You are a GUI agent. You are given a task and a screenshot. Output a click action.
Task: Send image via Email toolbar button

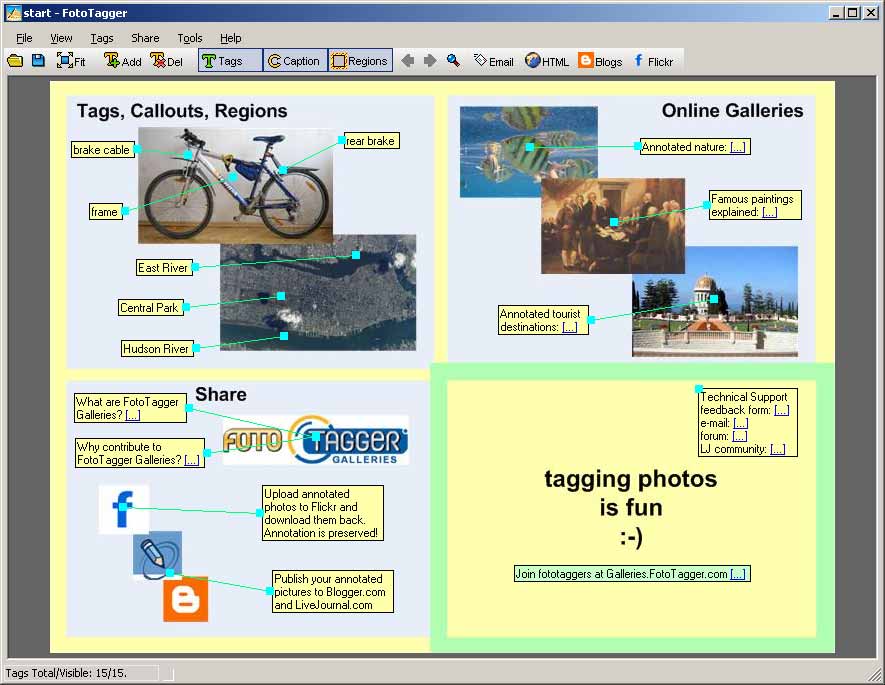coord(494,61)
